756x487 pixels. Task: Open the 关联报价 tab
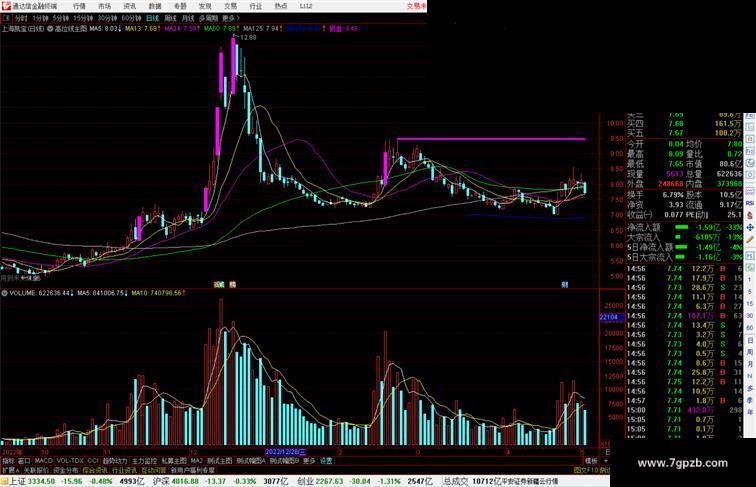click(x=36, y=470)
